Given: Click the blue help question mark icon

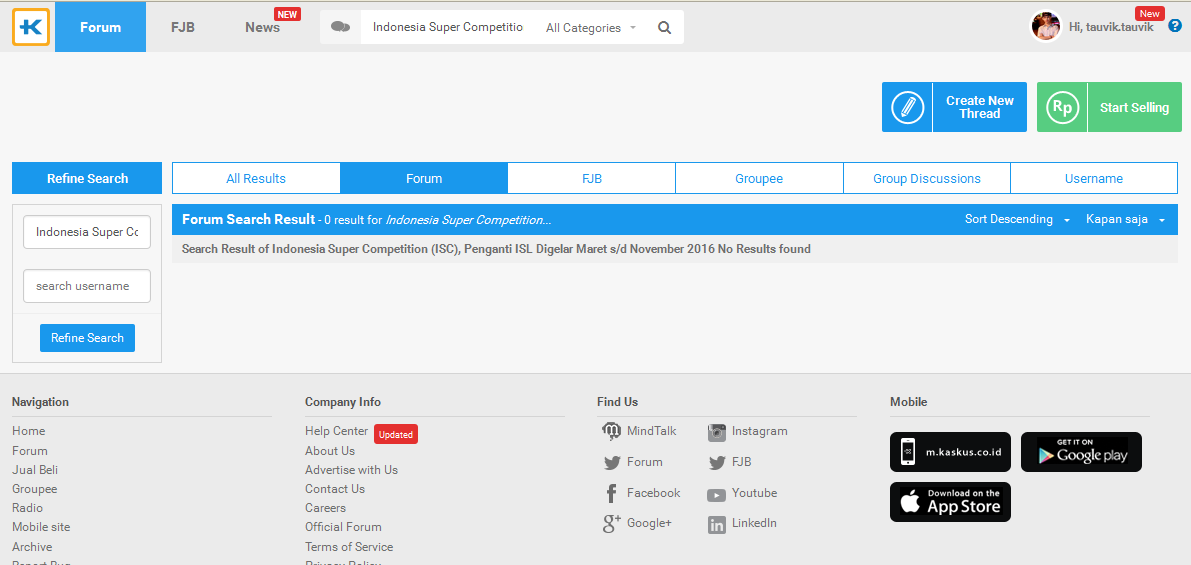Looking at the screenshot, I should (1175, 26).
